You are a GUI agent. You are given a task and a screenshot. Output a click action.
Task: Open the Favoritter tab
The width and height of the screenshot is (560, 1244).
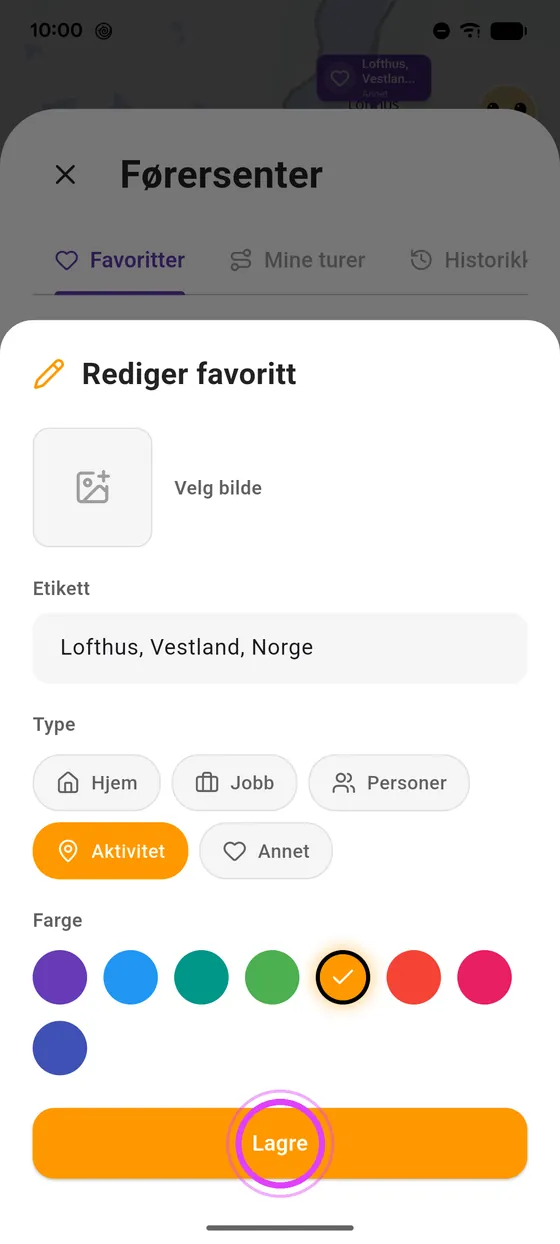tap(120, 260)
